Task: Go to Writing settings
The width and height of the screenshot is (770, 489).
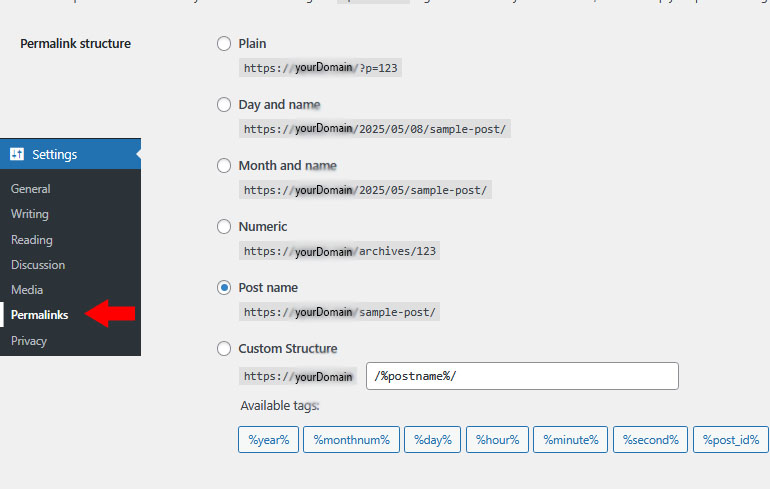Action: [30, 214]
